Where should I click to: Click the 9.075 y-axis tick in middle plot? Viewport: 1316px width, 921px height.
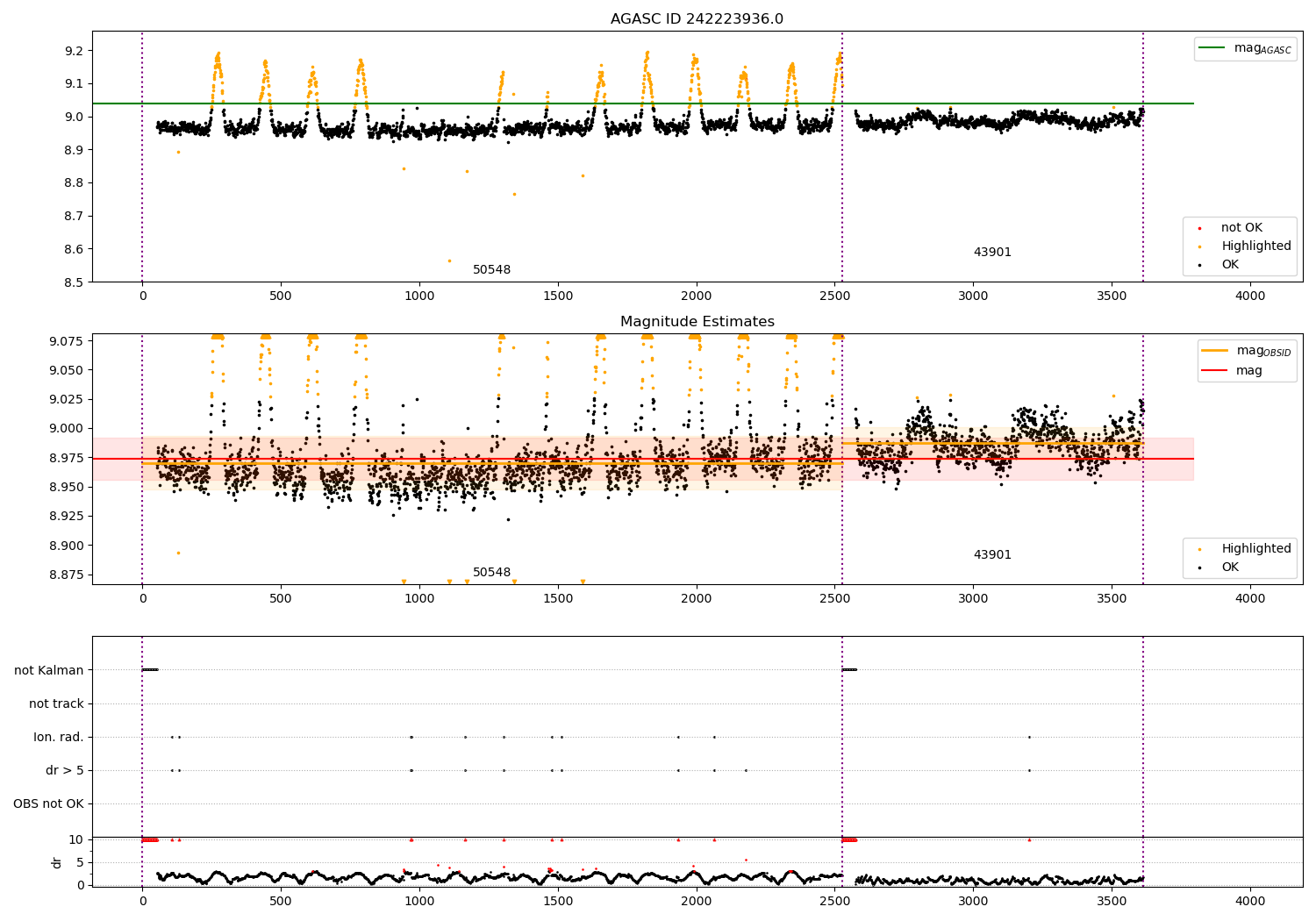[x=68, y=341]
